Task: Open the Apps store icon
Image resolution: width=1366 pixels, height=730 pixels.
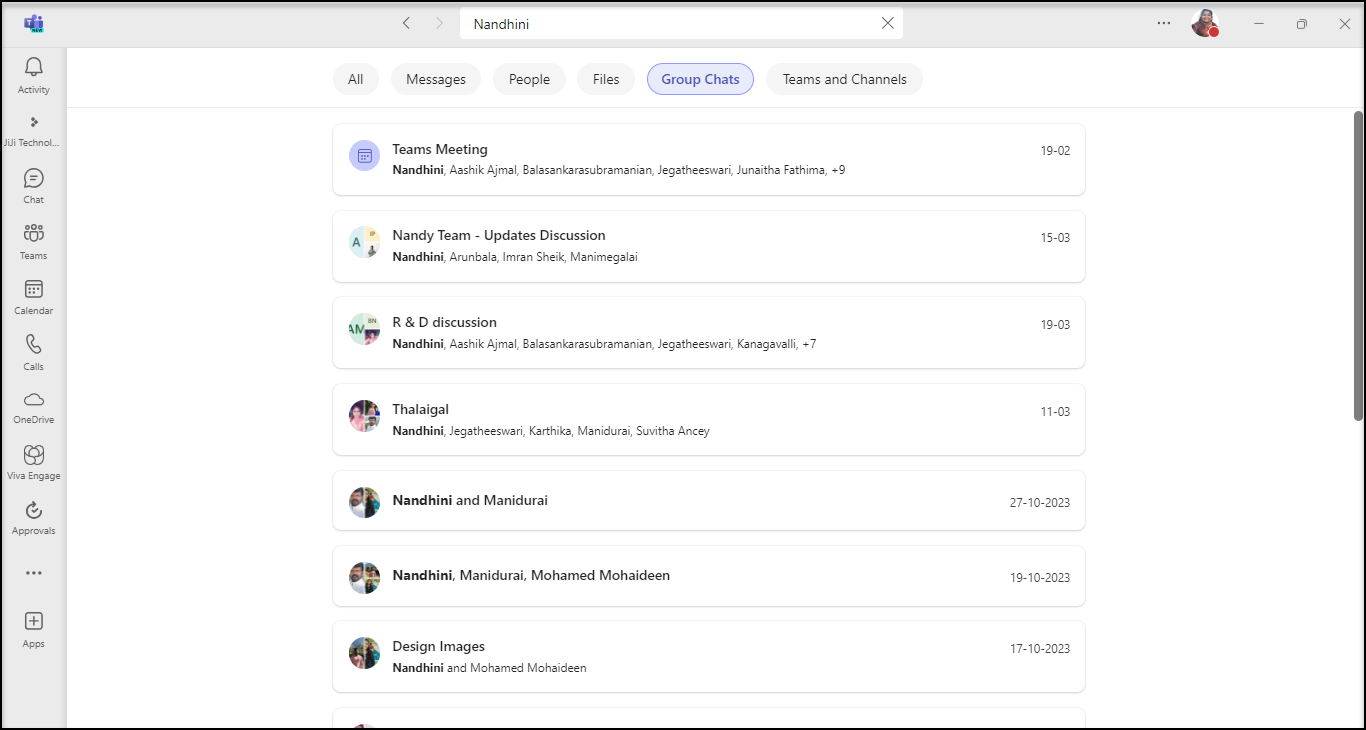Action: click(33, 622)
